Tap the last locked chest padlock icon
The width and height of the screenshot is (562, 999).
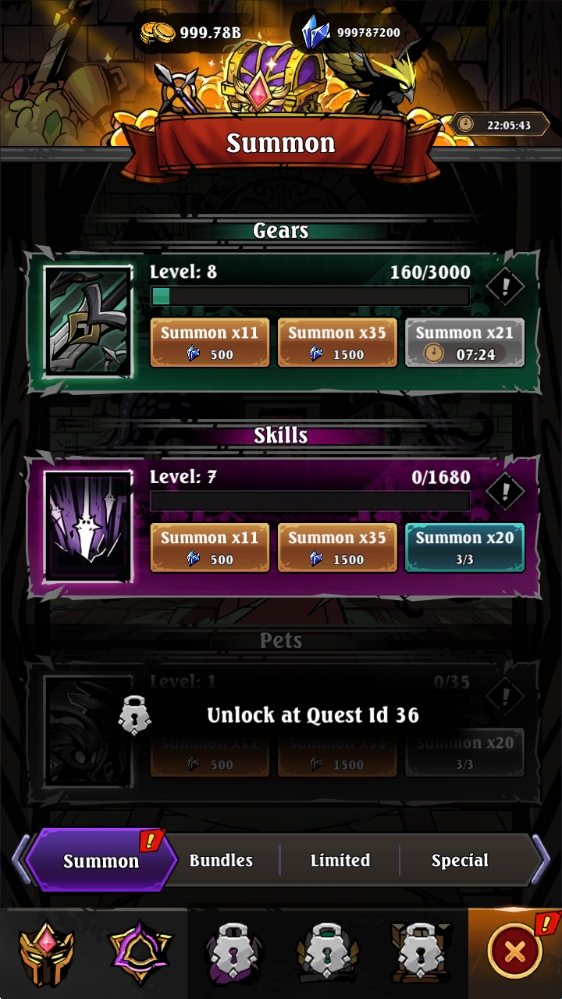pos(421,954)
